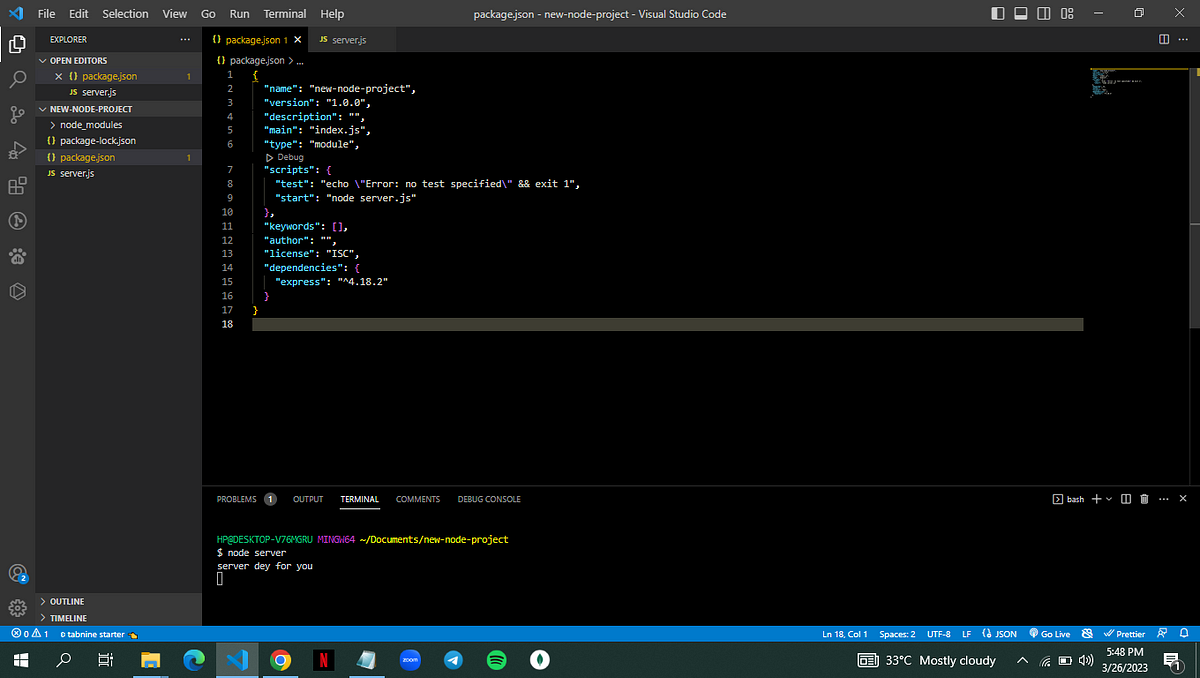Open the Explorer view in activity bar
This screenshot has height=678, width=1200.
17,44
